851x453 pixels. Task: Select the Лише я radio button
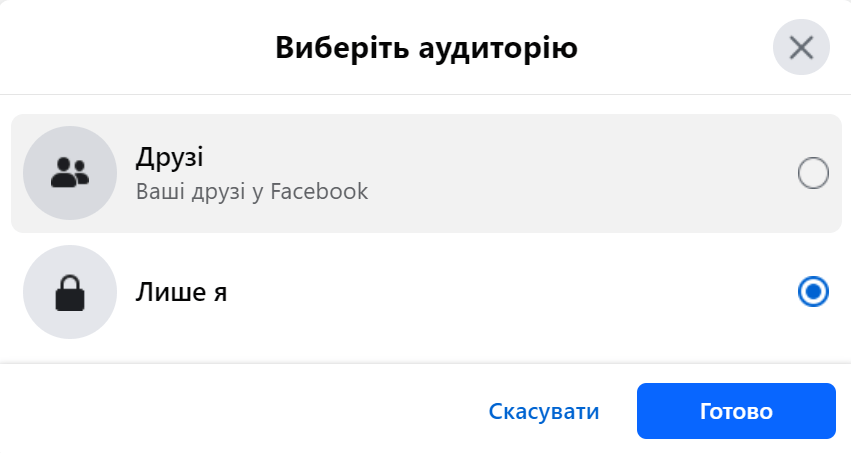coord(813,292)
